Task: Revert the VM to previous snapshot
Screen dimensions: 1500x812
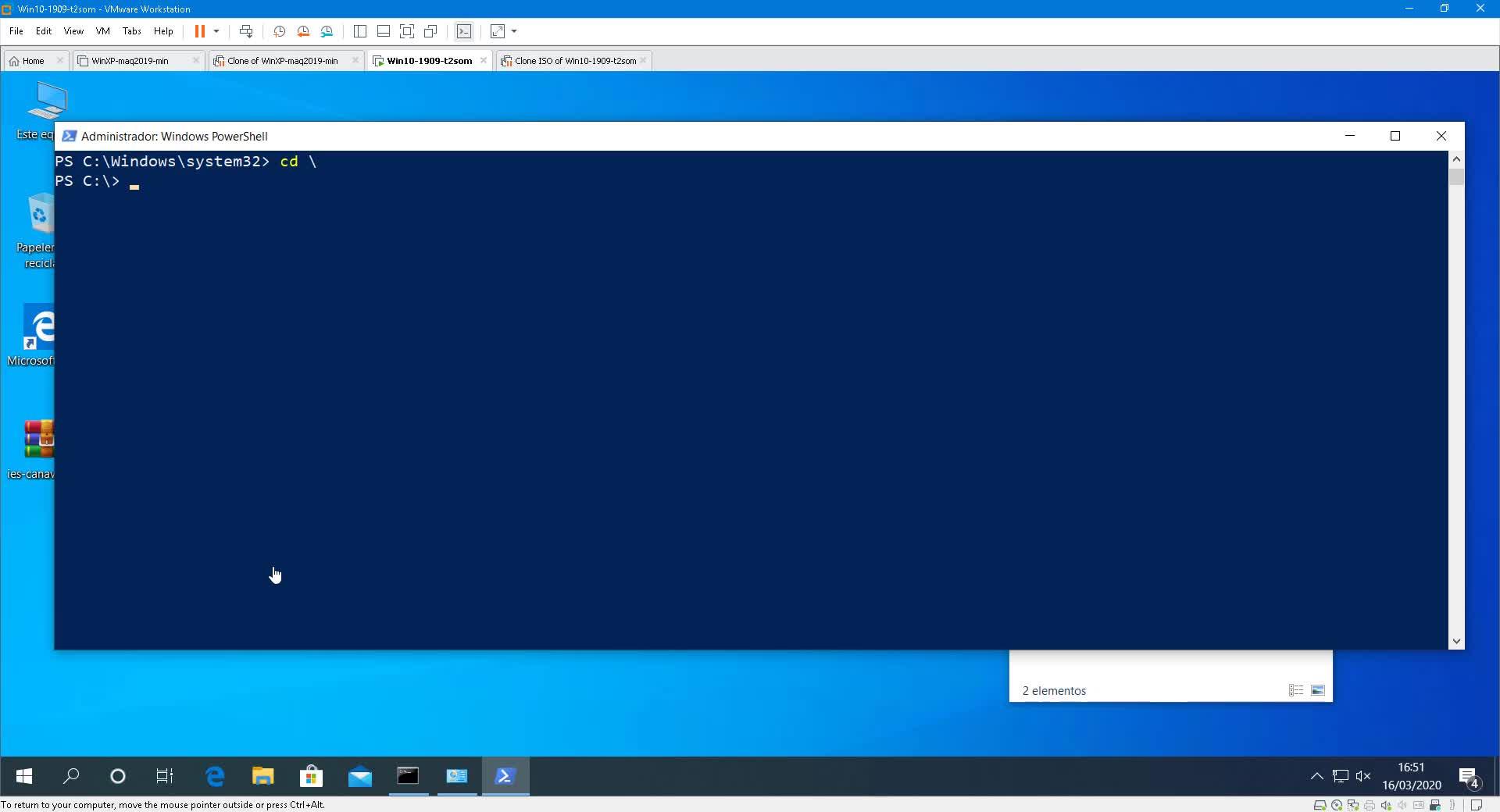Action: coord(303,31)
